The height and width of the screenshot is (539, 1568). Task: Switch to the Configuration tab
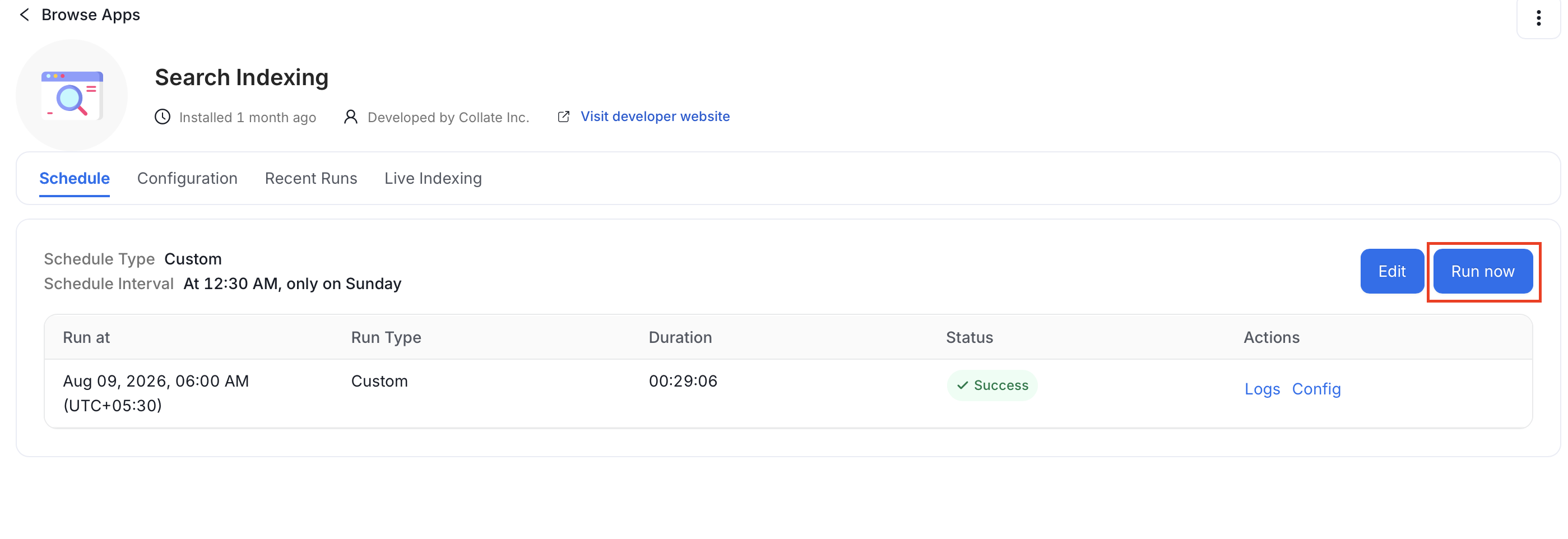tap(187, 178)
